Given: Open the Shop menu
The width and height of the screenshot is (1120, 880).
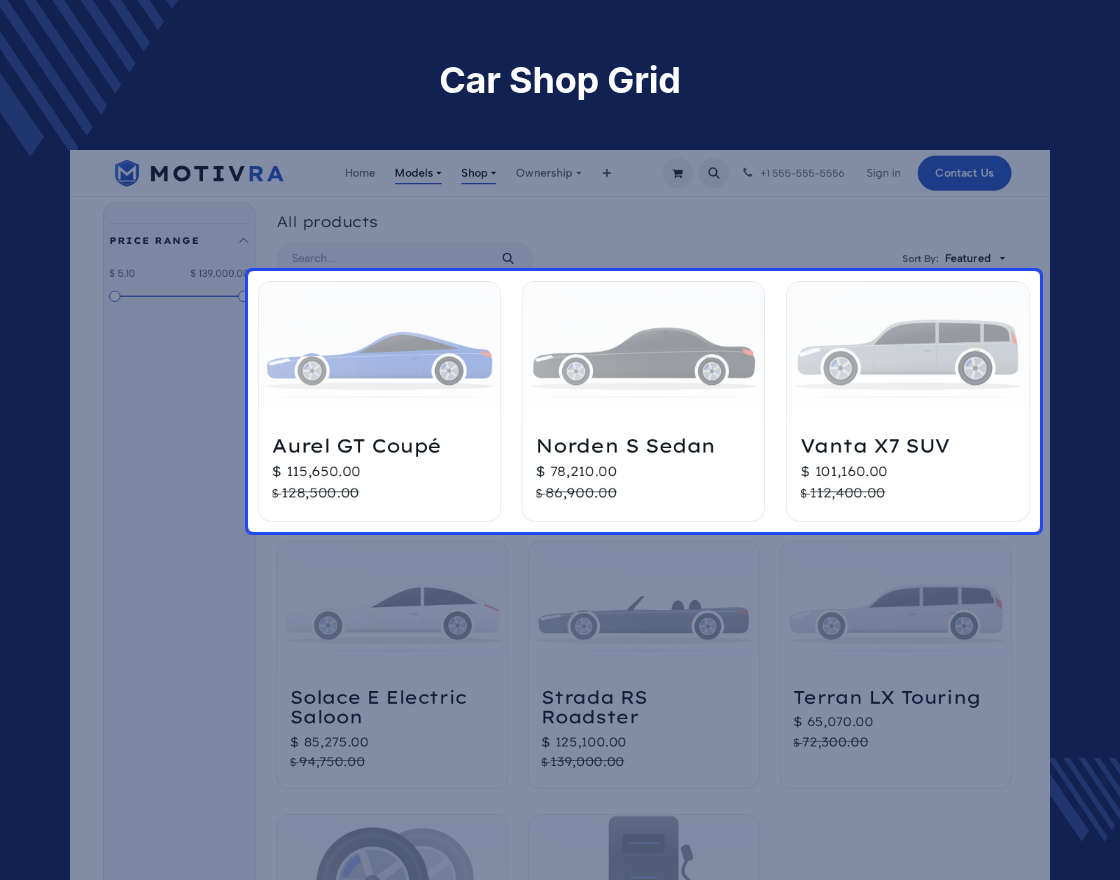Looking at the screenshot, I should coord(479,173).
